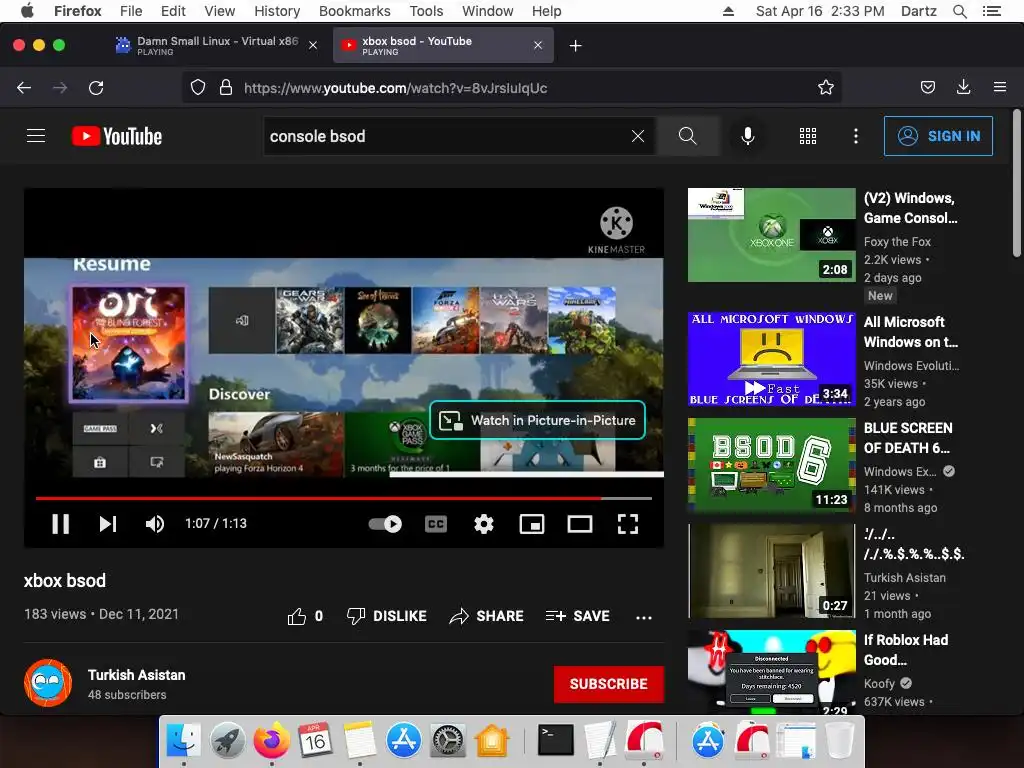This screenshot has width=1024, height=768.
Task: Skip to next video
Action: (x=108, y=524)
